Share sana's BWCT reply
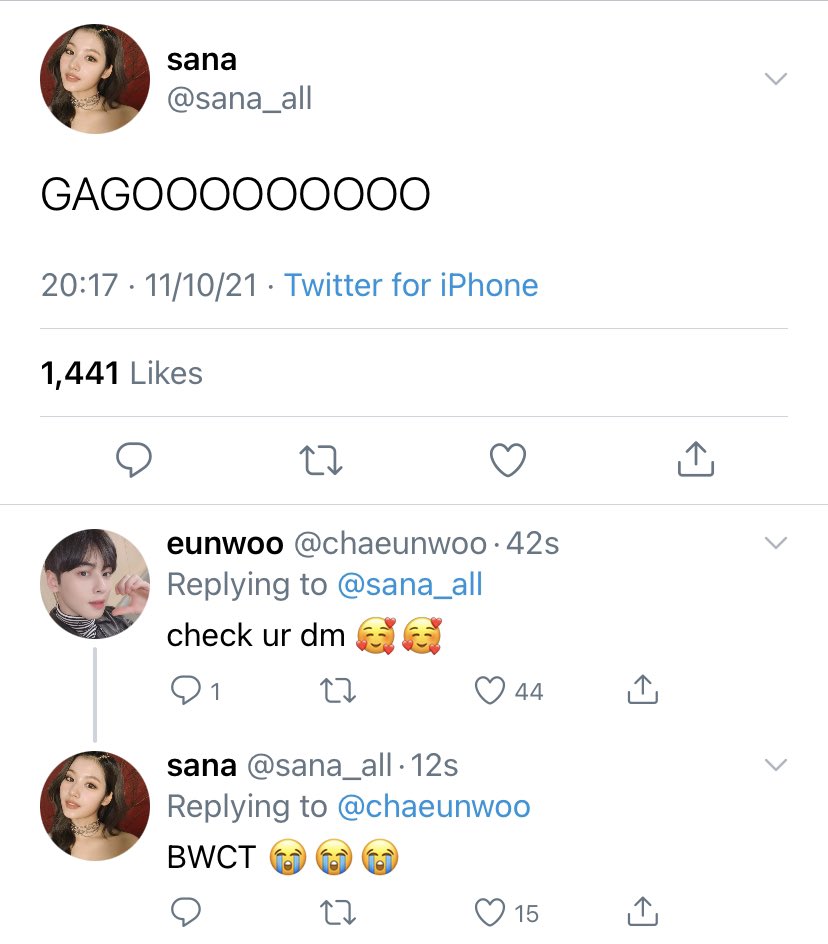Viewport: 828px width, 944px height. pyautogui.click(x=643, y=911)
